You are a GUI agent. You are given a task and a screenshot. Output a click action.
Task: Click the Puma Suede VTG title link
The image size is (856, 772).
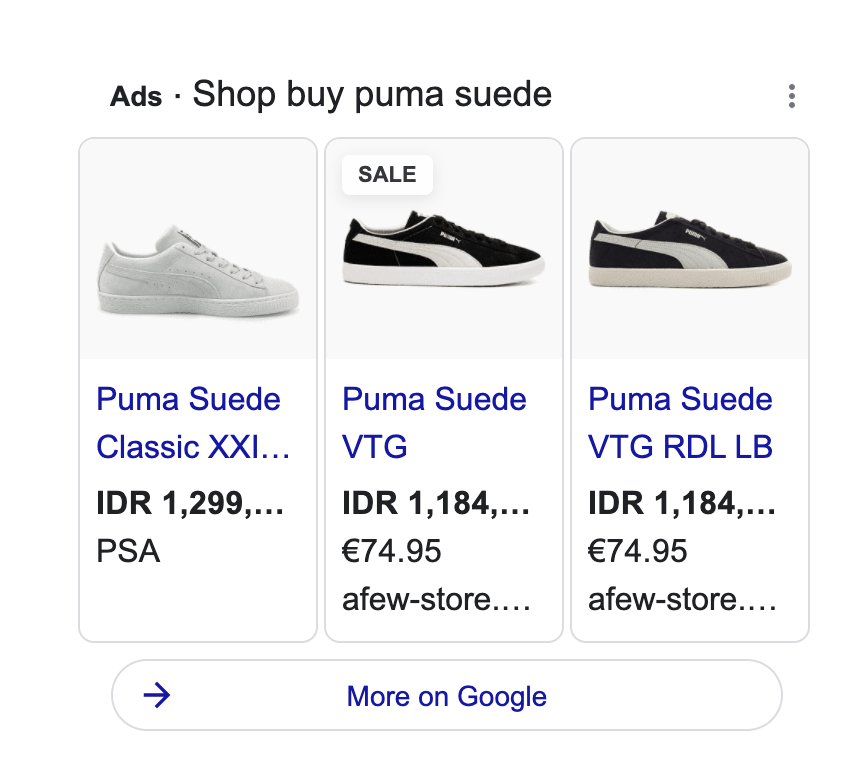434,423
